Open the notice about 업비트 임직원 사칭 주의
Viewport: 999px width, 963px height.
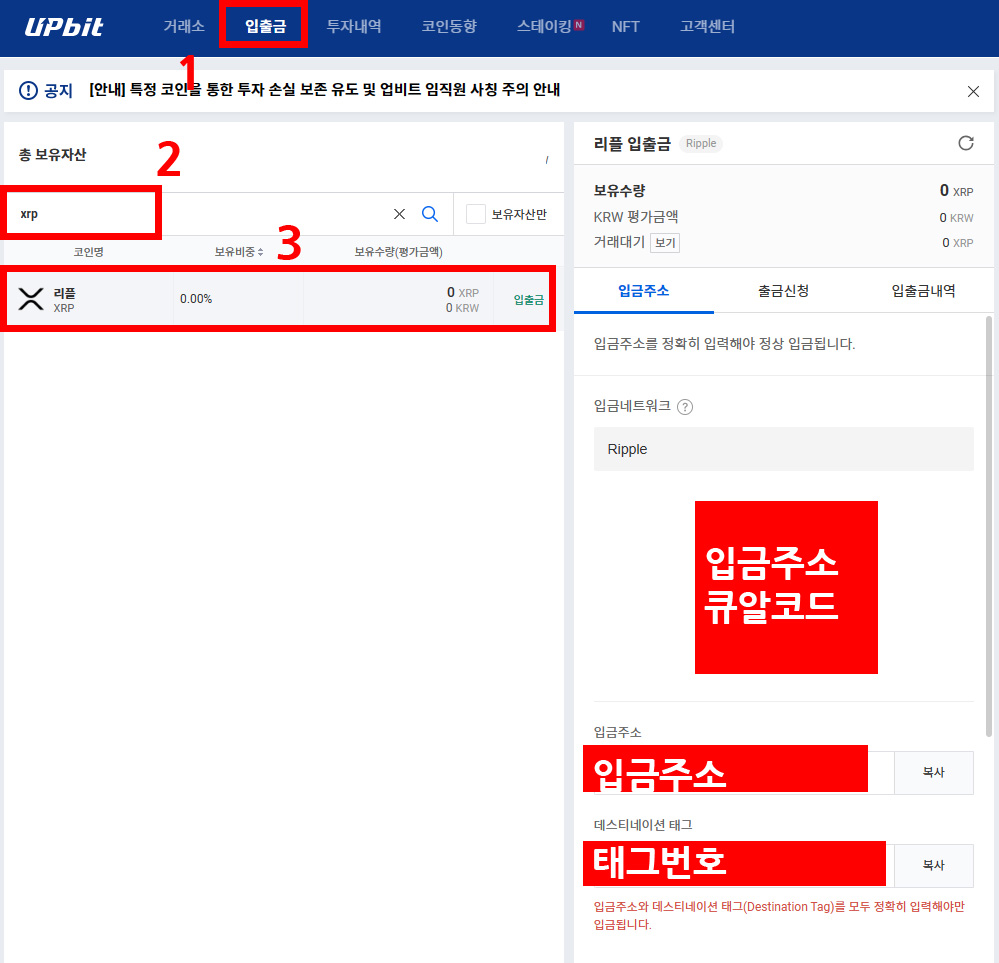point(324,90)
